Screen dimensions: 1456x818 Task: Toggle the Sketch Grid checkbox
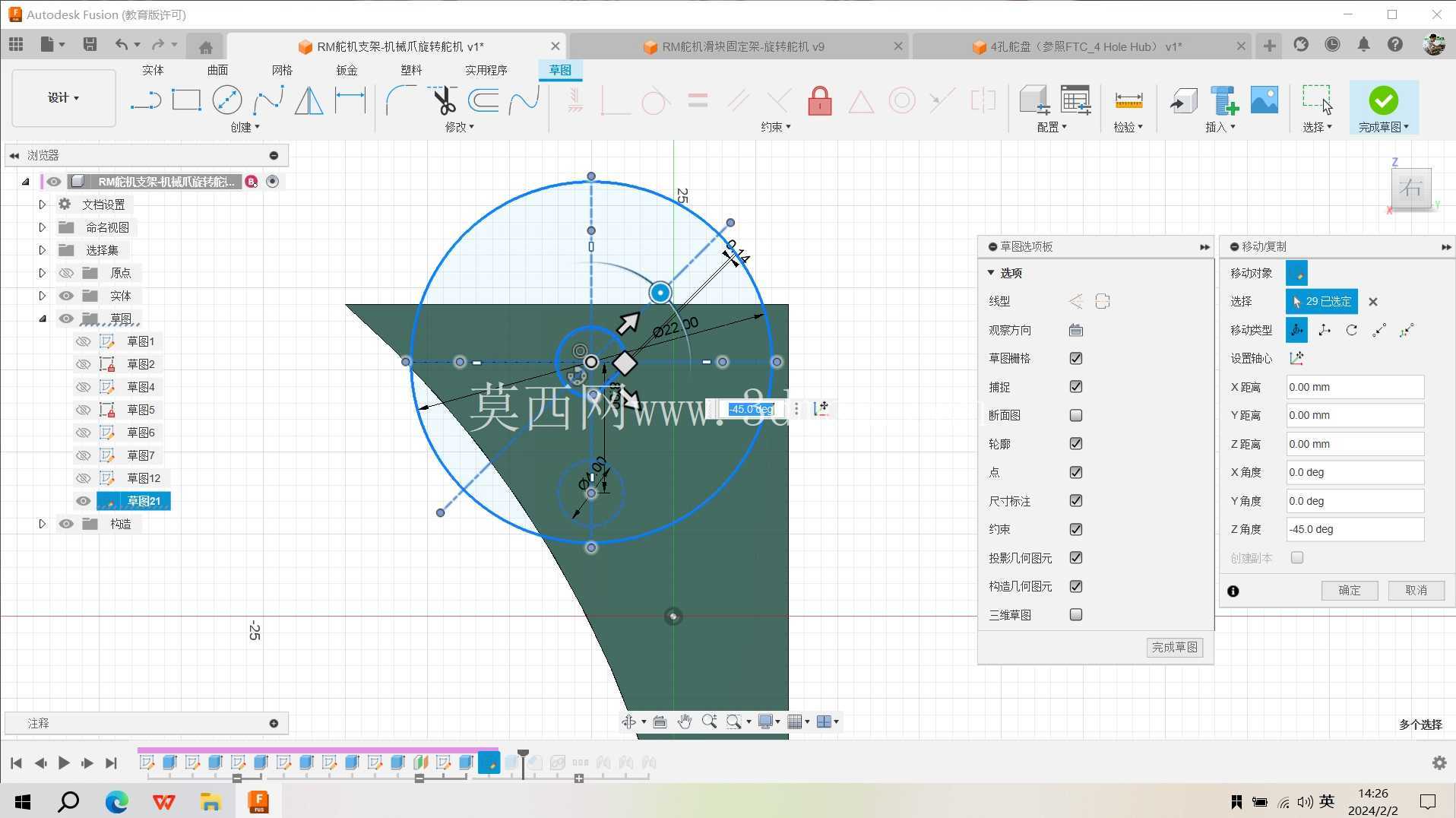pyautogui.click(x=1075, y=358)
